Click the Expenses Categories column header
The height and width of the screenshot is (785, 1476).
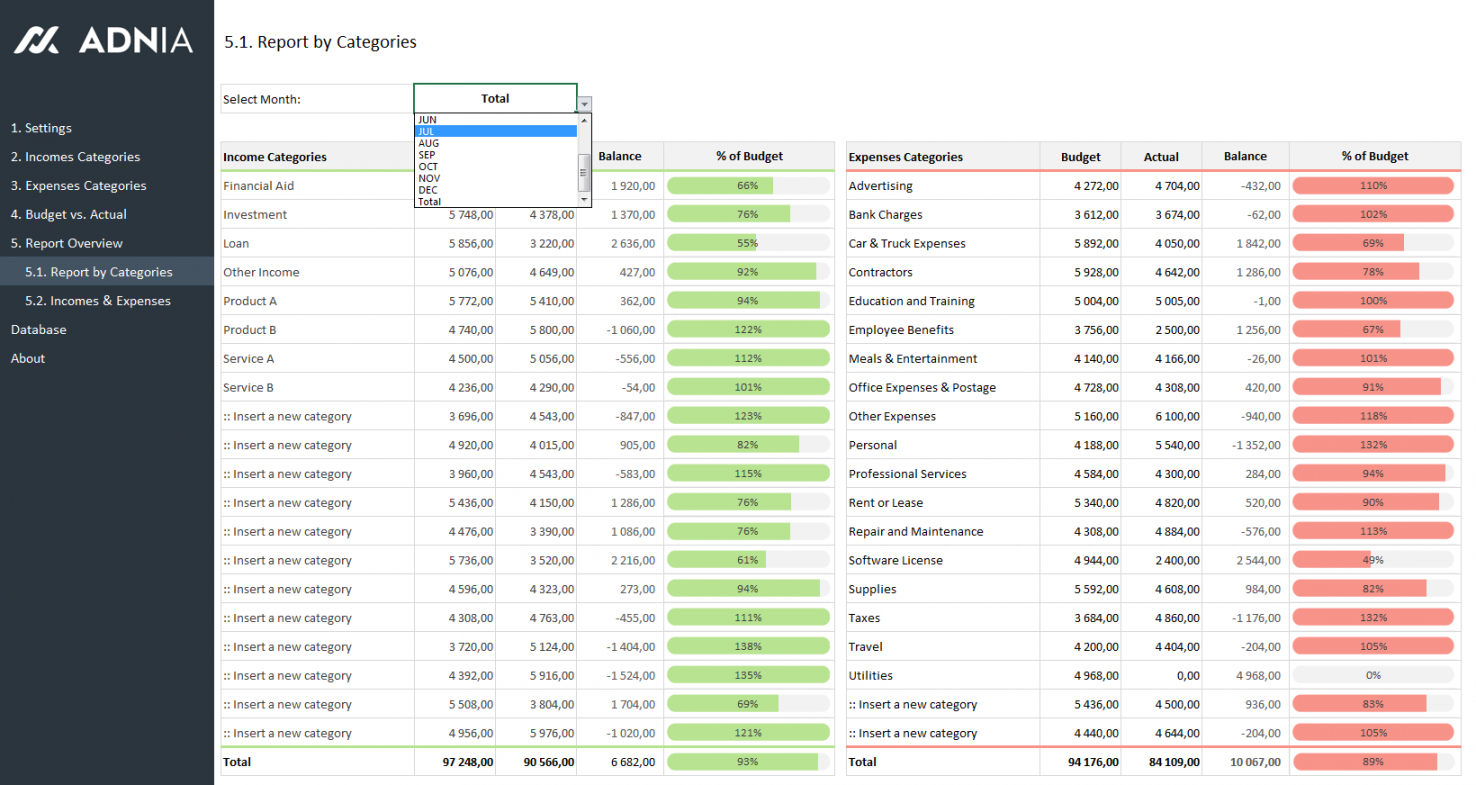pos(905,157)
